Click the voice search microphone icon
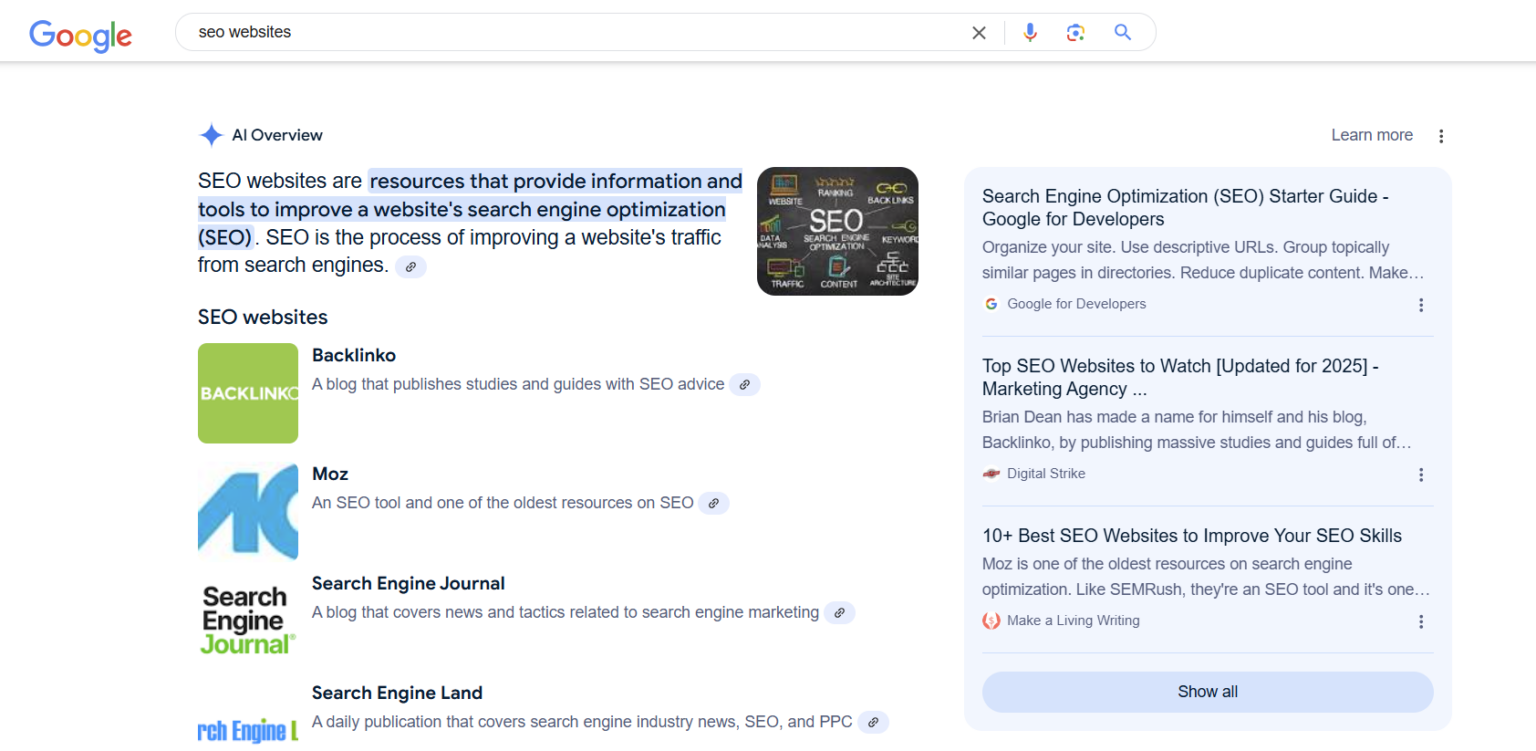 click(x=1030, y=32)
